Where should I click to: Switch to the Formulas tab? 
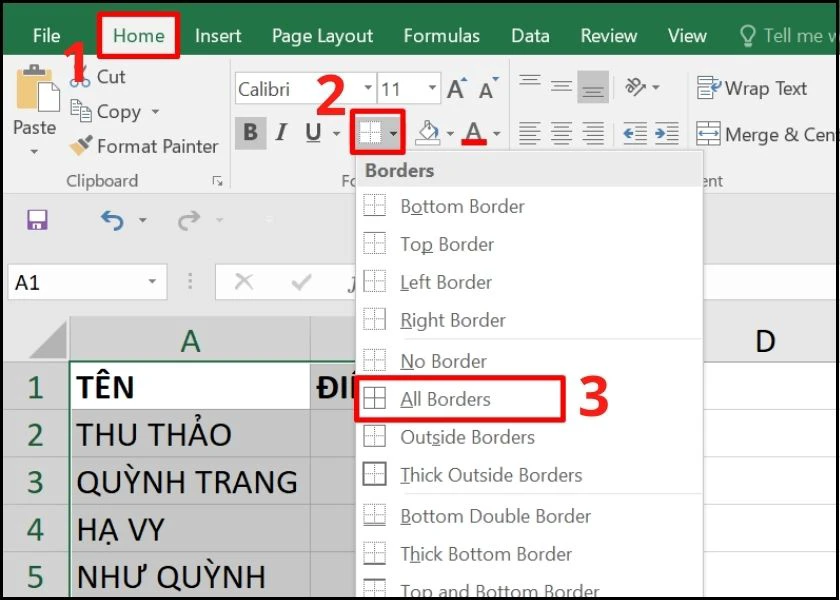441,36
